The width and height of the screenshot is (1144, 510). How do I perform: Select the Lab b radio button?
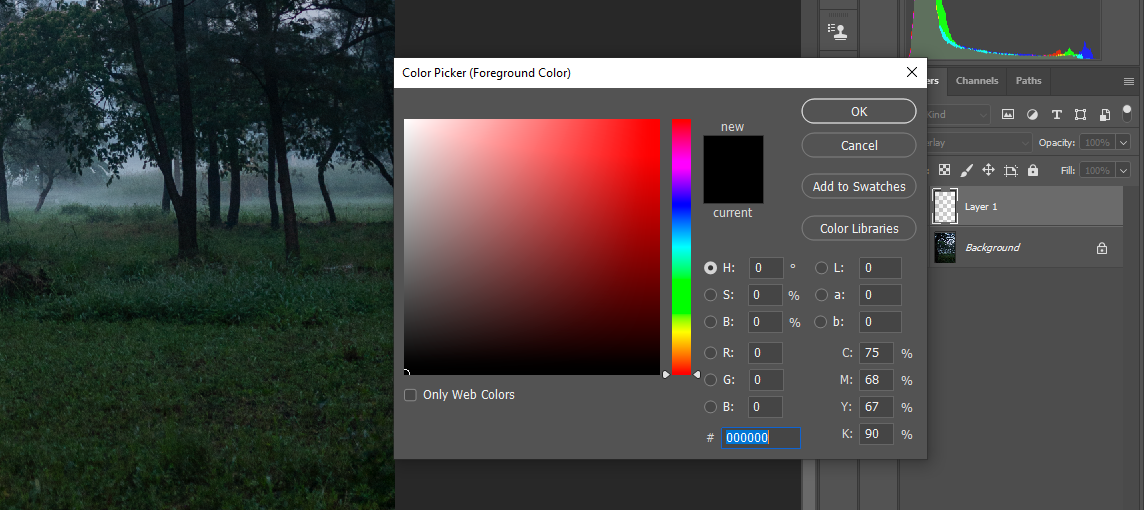[x=821, y=322]
